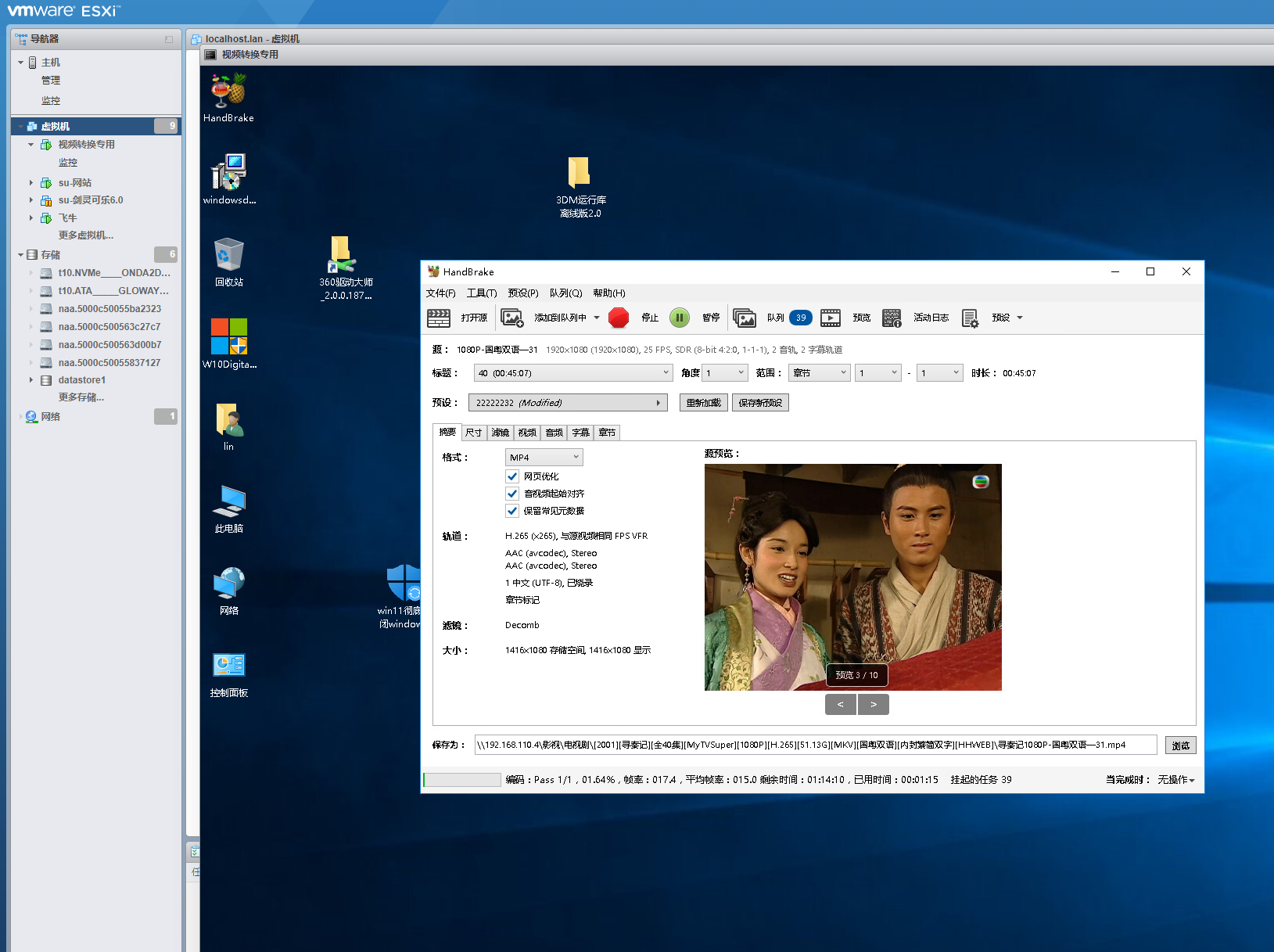Toggle the 保留常见元数据 checkbox
Image resolution: width=1274 pixels, height=952 pixels.
(x=512, y=511)
